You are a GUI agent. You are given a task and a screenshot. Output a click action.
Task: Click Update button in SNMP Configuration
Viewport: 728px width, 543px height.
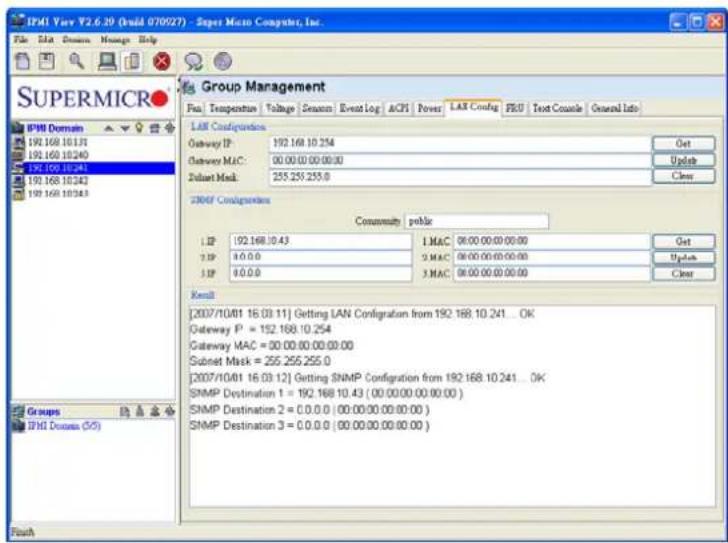click(683, 258)
